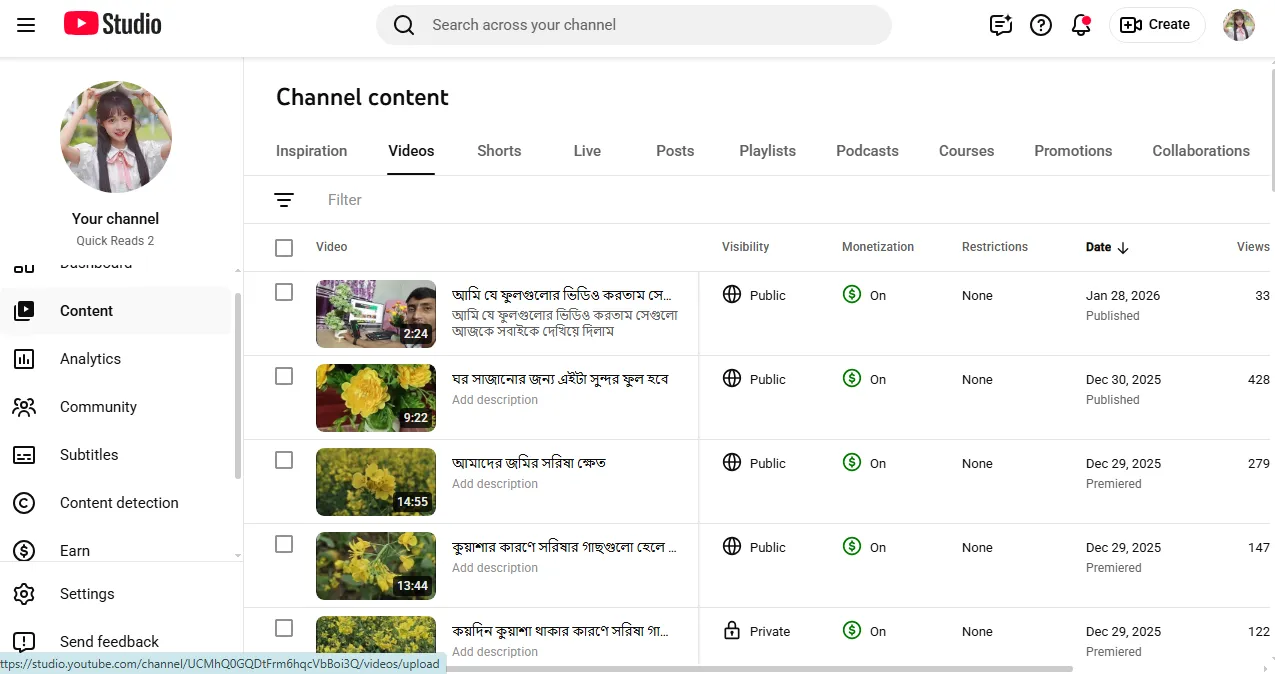Go to YouTube Studio logo home
Viewport: 1275px width, 674px height.
[112, 24]
